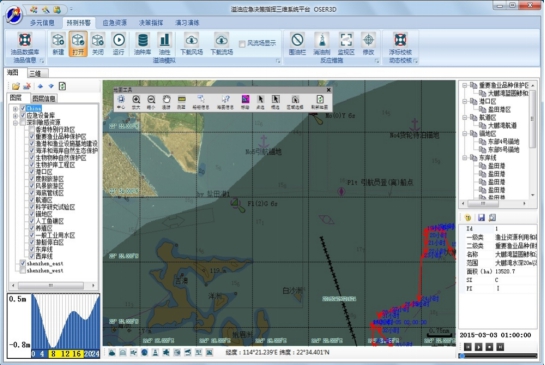Expand the China layer tree node
The image size is (545, 365).
(x=15, y=108)
